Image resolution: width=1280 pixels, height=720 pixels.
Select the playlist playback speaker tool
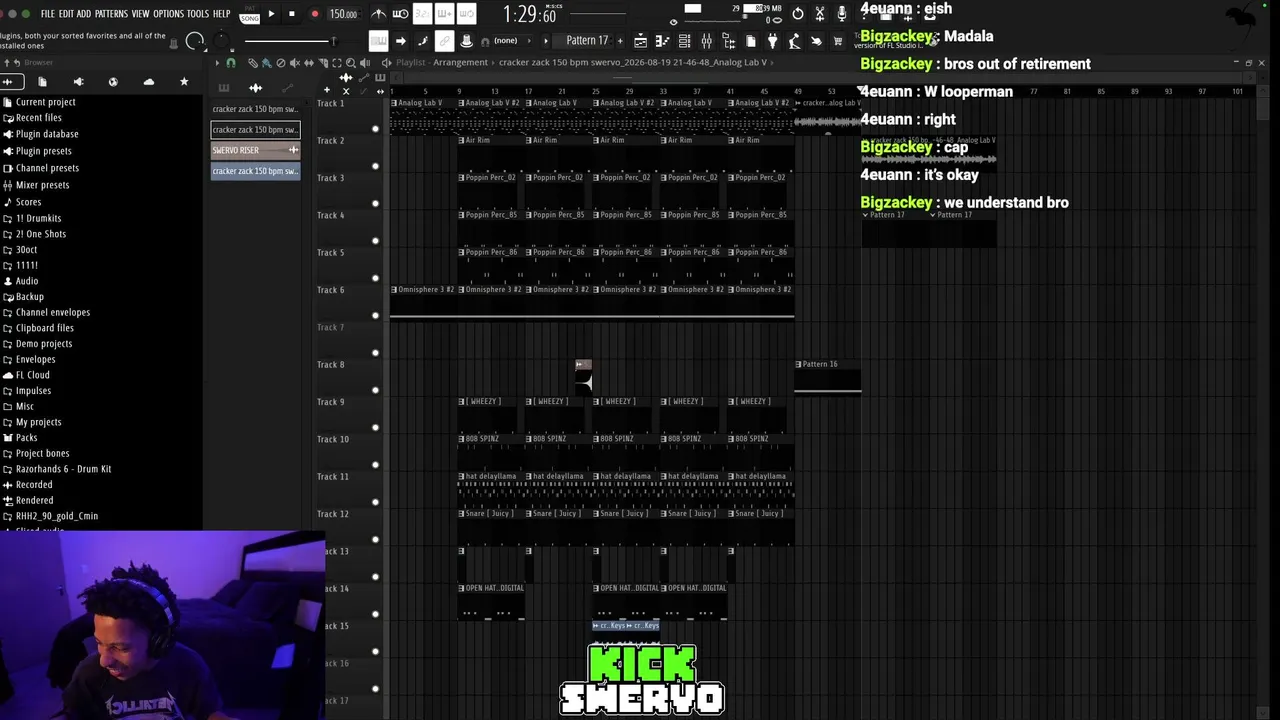click(364, 63)
